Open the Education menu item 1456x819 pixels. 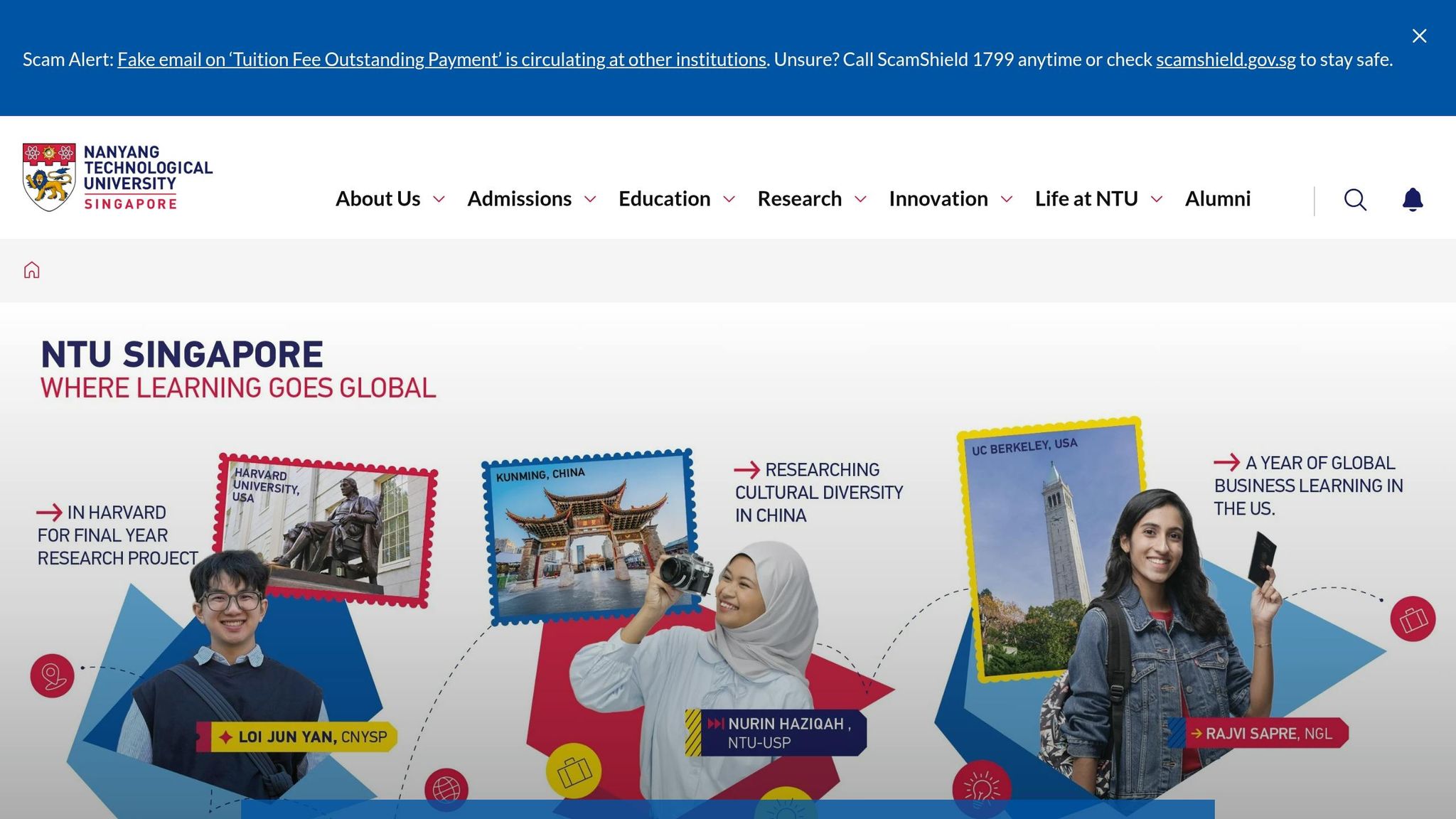point(664,199)
